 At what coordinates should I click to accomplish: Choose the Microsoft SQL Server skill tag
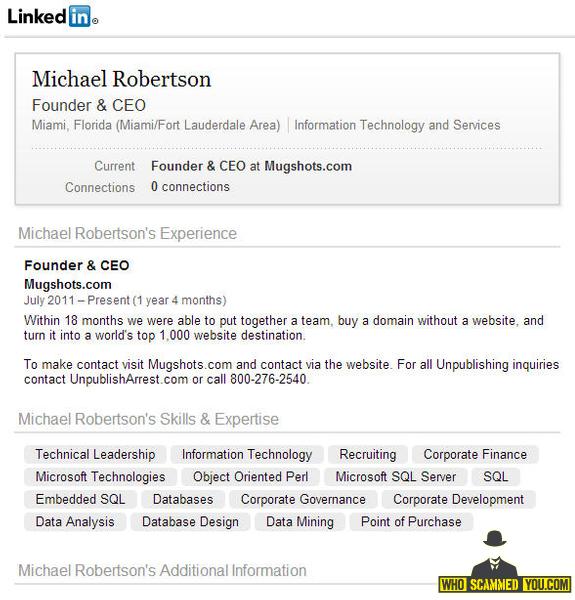tap(396, 477)
